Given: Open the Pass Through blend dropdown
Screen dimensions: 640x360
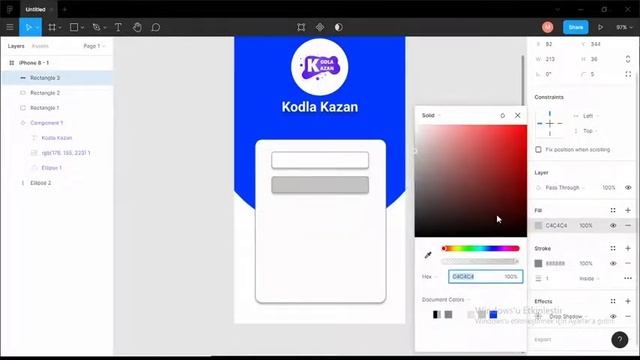Looking at the screenshot, I should pos(565,188).
